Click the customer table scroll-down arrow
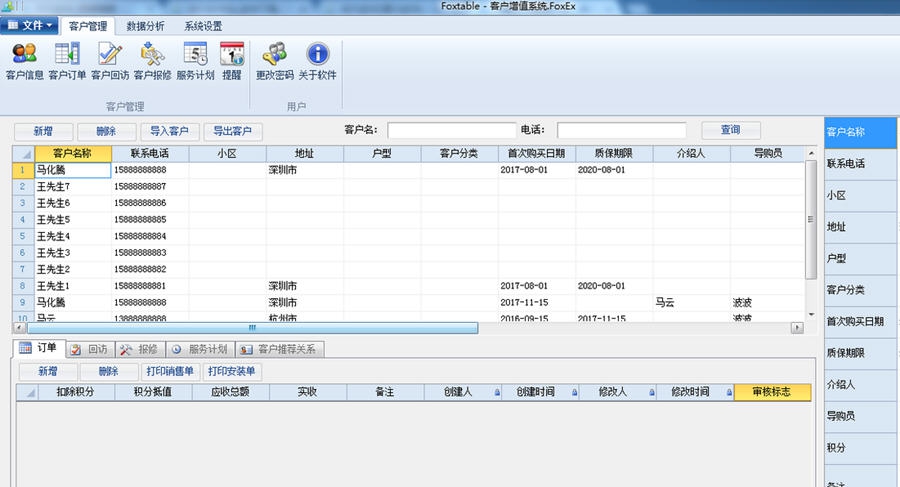This screenshot has width=900, height=487. point(811,315)
